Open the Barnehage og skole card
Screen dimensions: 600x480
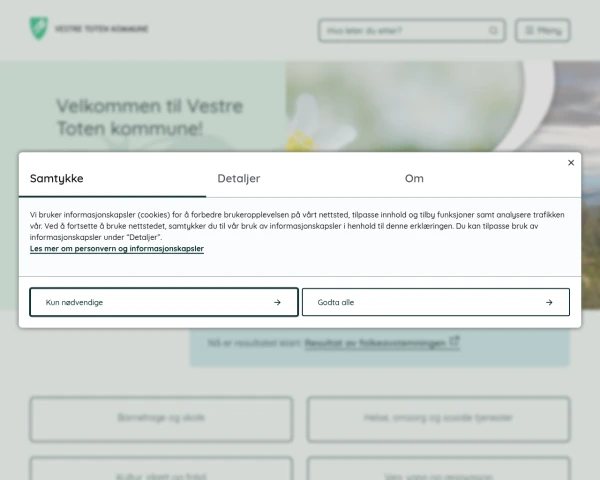tap(161, 419)
